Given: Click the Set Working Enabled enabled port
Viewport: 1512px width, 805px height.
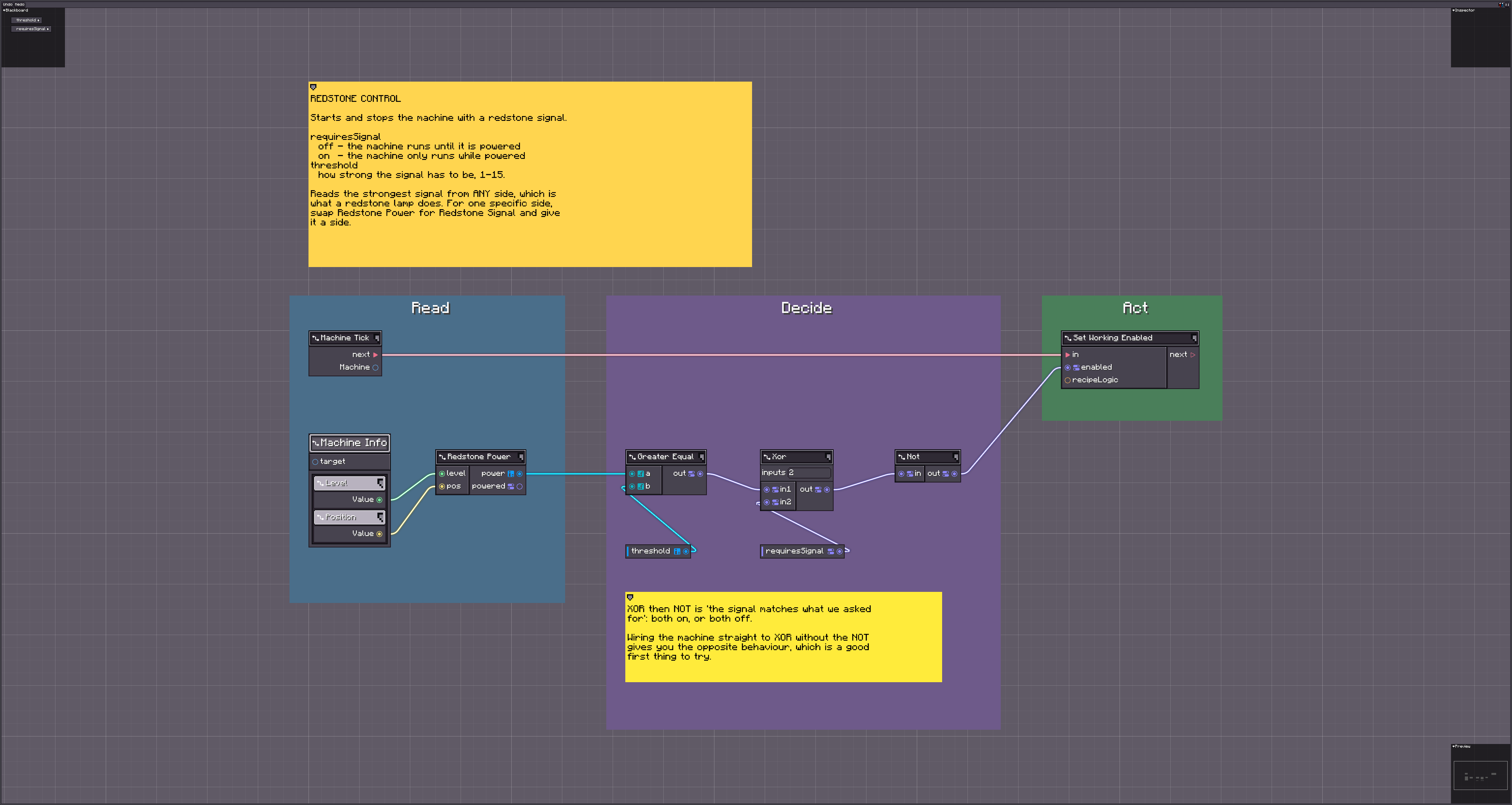Looking at the screenshot, I should (1068, 368).
